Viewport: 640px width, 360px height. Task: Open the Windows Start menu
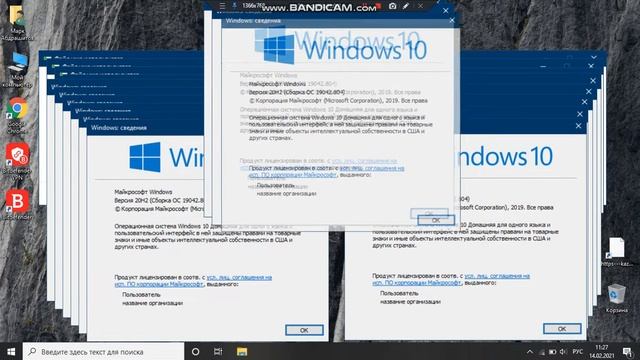point(11,351)
